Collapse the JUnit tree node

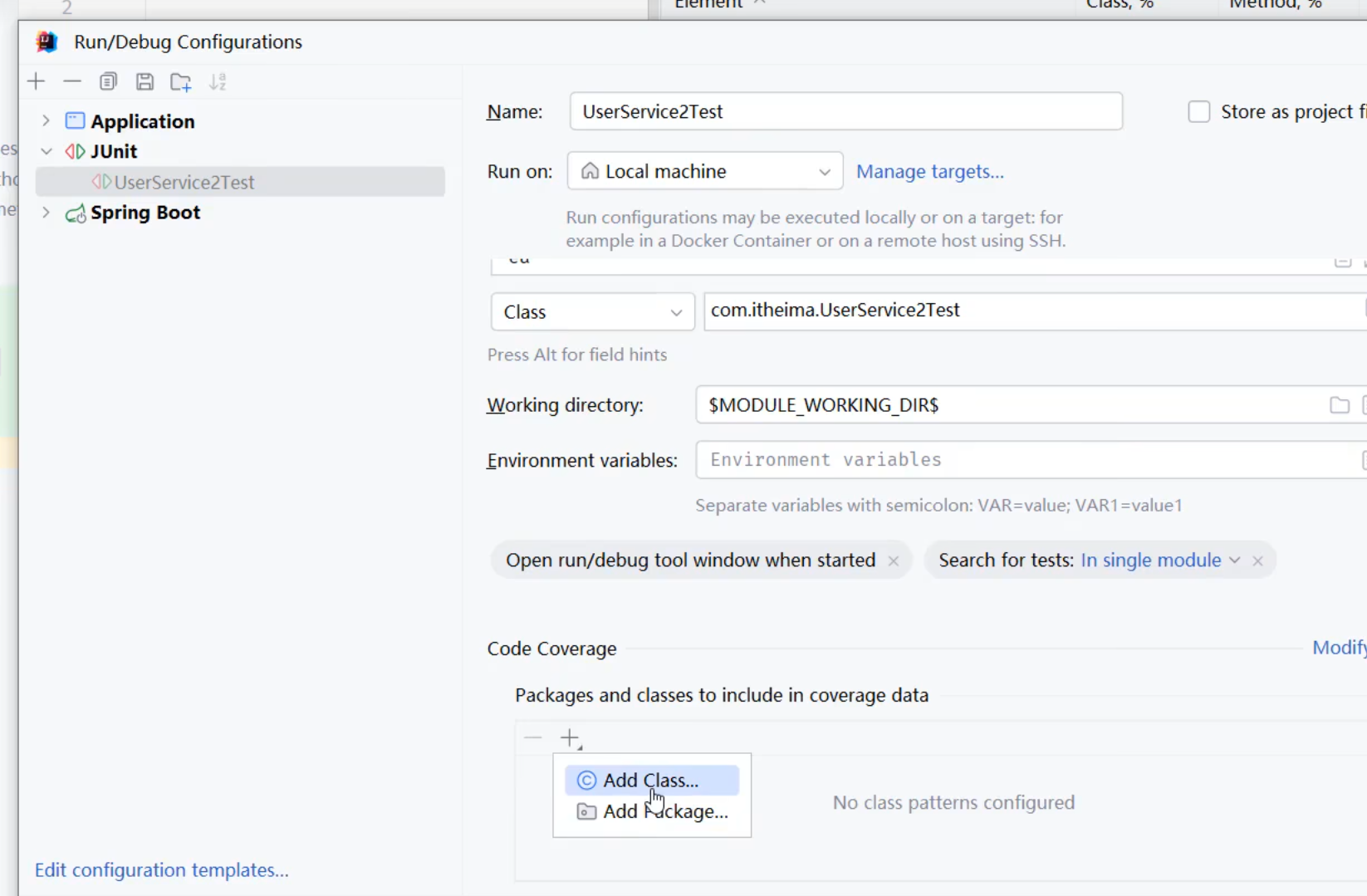[x=47, y=151]
